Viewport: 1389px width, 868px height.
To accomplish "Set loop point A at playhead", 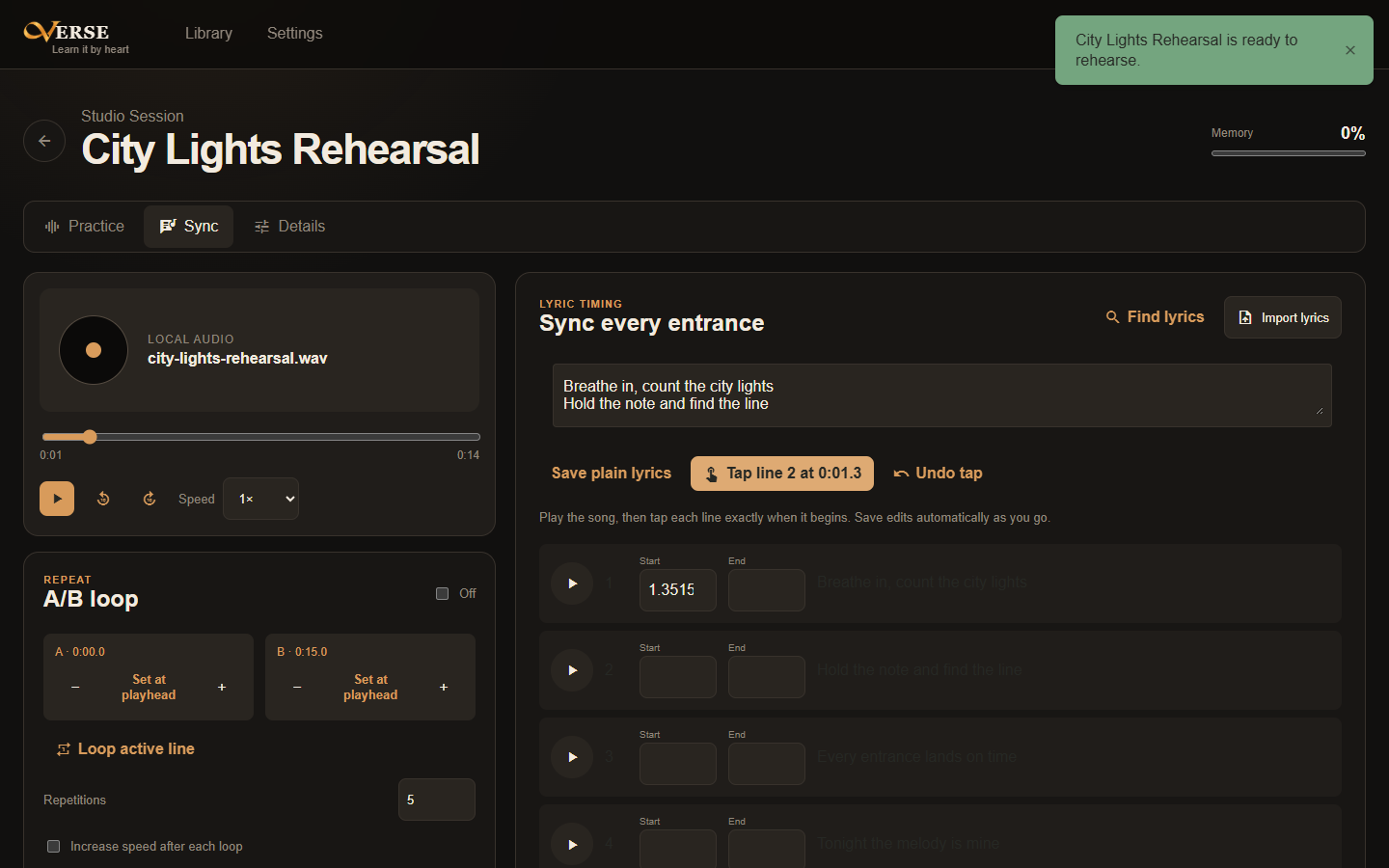I will (x=149, y=688).
